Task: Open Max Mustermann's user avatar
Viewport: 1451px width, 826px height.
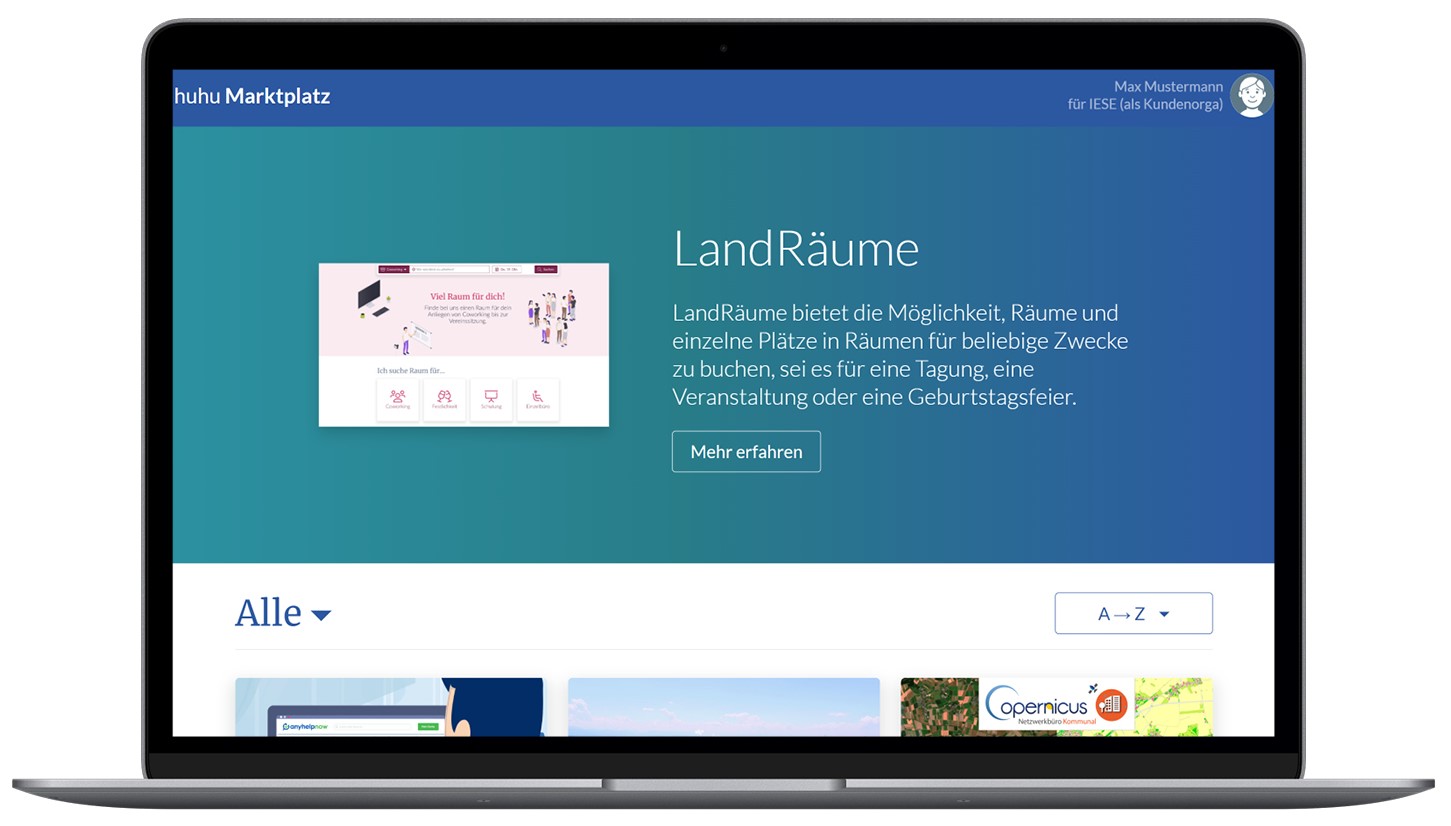Action: 1251,96
